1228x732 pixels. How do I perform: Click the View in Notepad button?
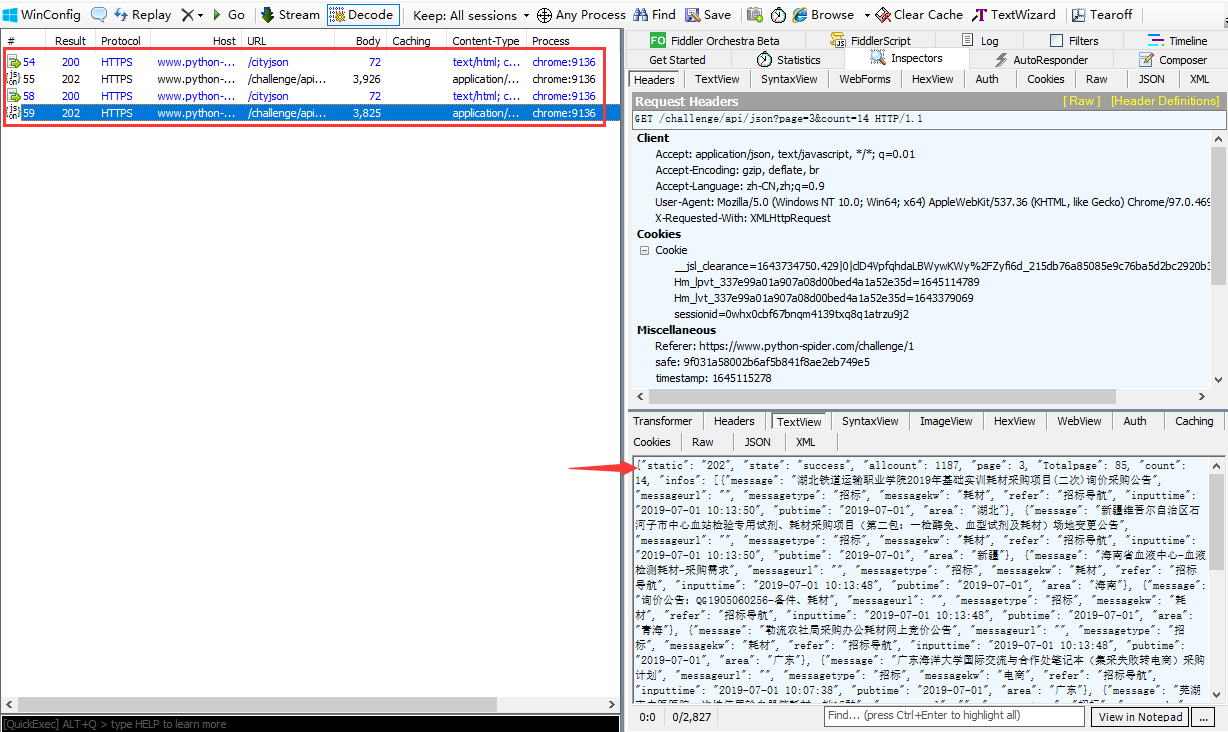point(1139,717)
